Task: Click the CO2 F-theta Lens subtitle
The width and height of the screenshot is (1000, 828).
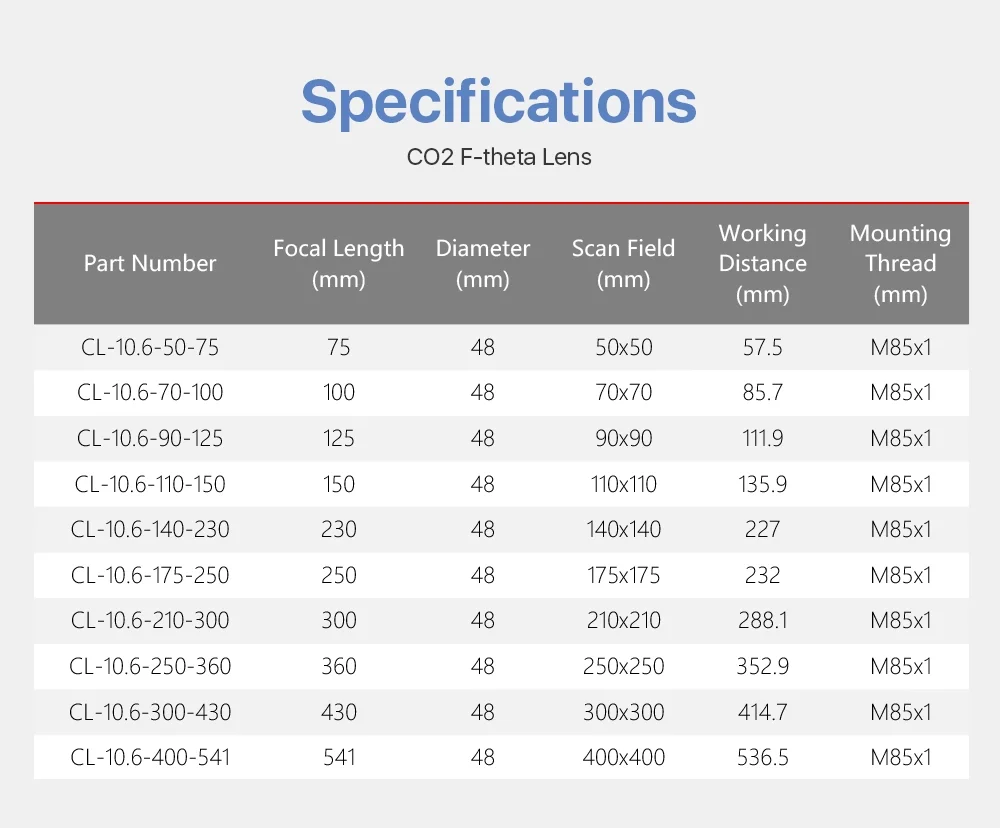Action: 499,157
